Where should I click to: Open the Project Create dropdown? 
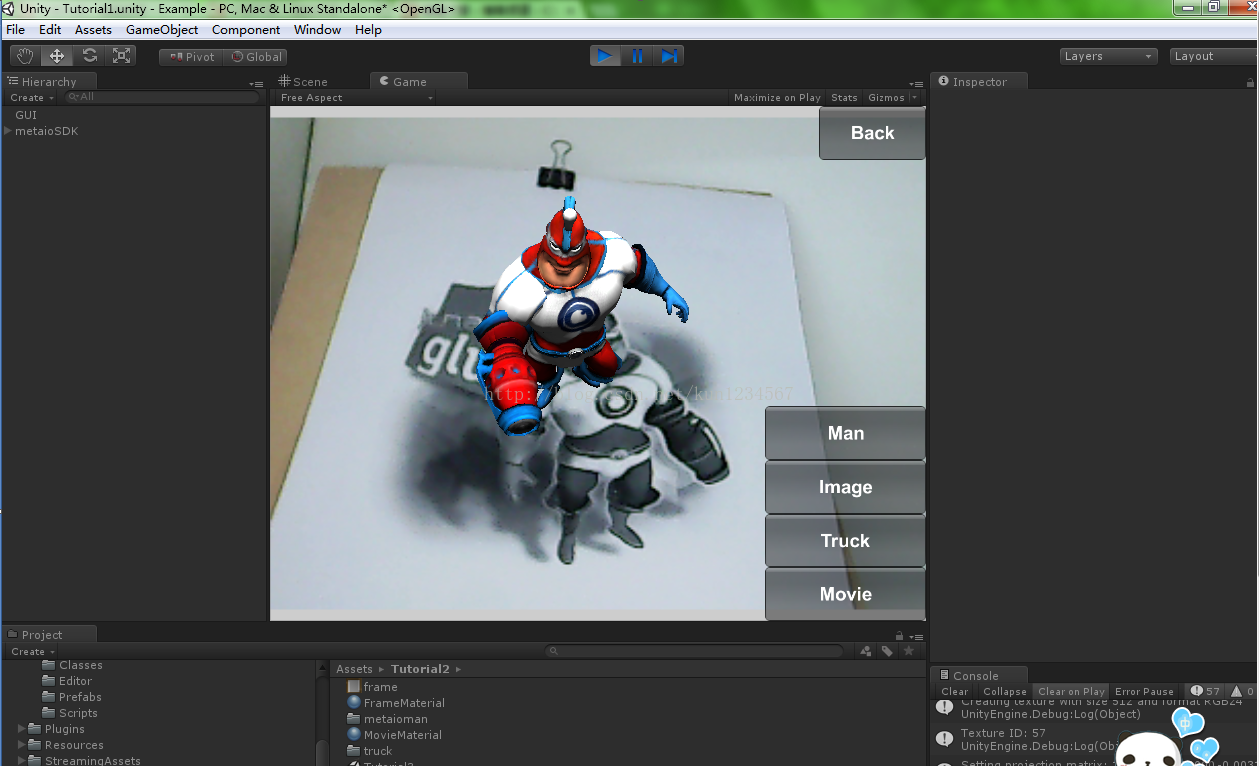[x=33, y=652]
